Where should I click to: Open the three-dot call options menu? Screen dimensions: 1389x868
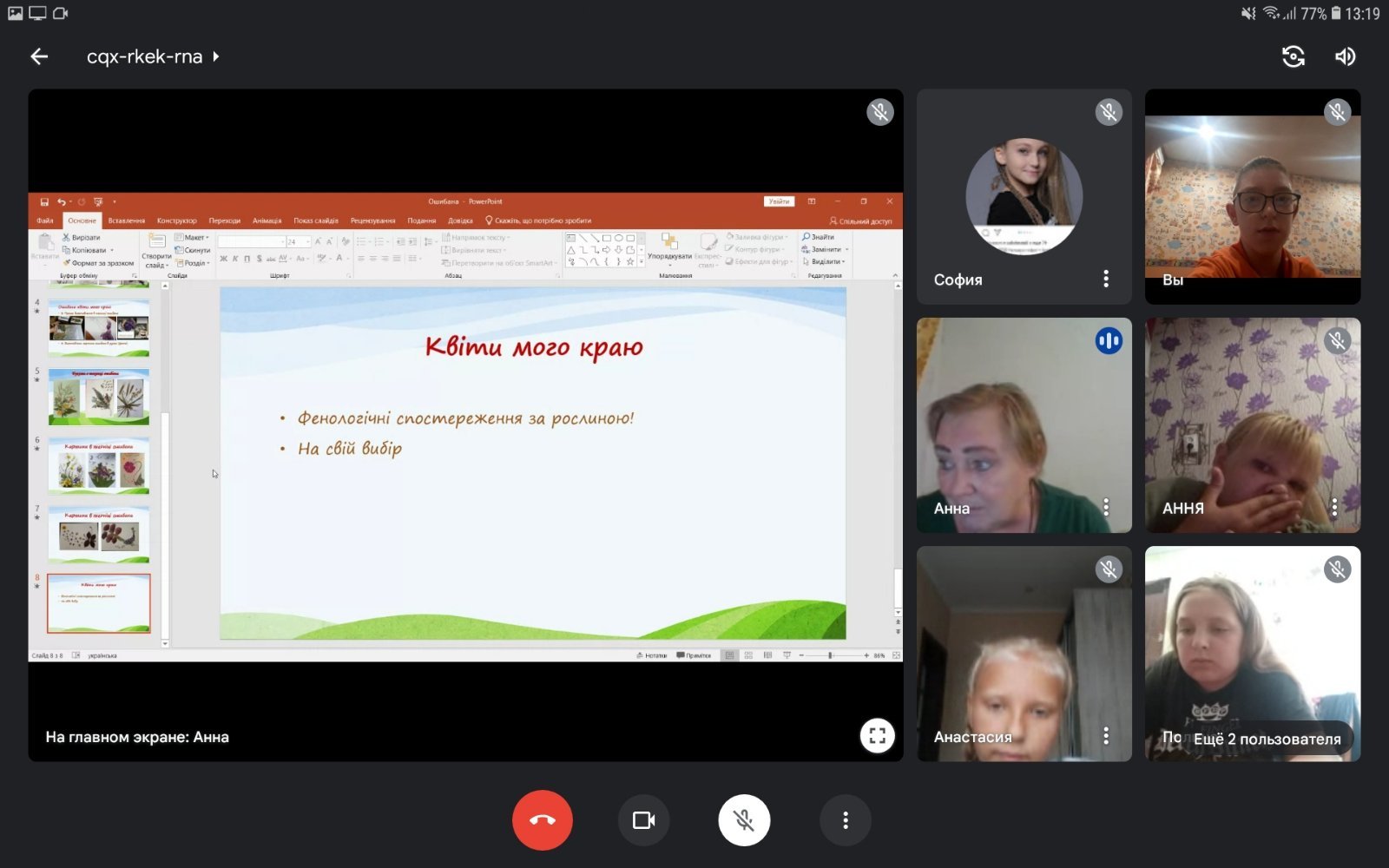[x=845, y=820]
